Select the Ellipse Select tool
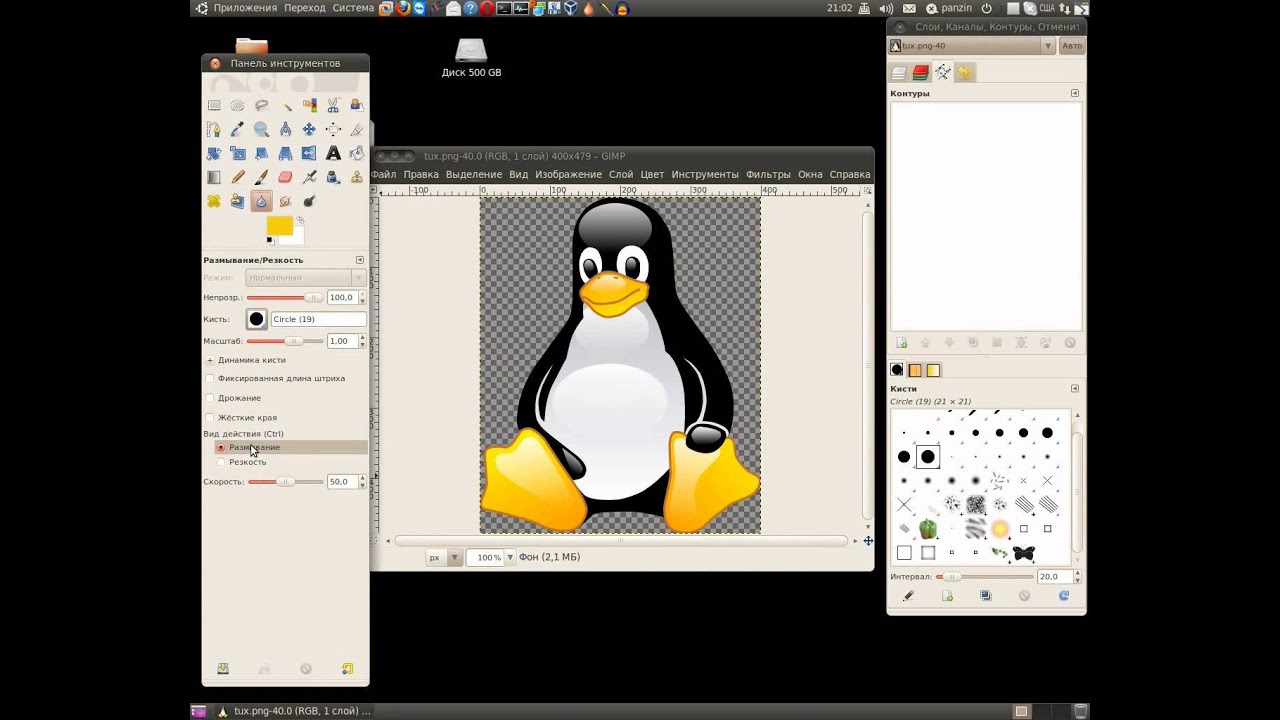 [x=237, y=105]
